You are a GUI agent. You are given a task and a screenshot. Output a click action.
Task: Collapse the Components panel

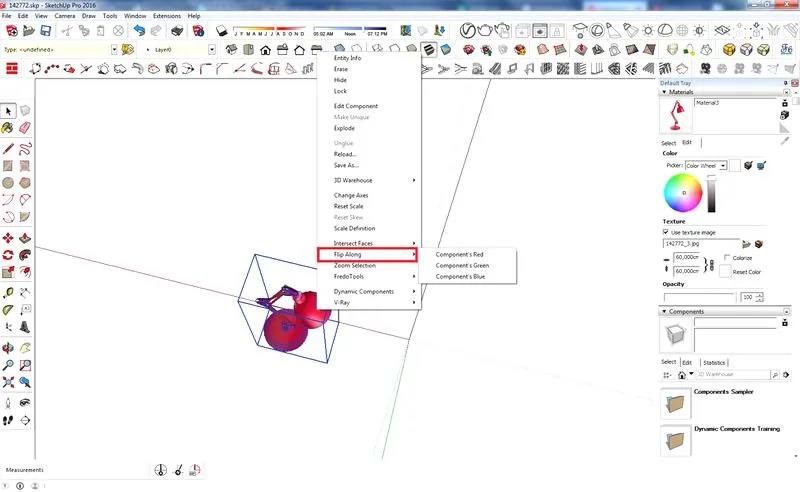tap(664, 311)
